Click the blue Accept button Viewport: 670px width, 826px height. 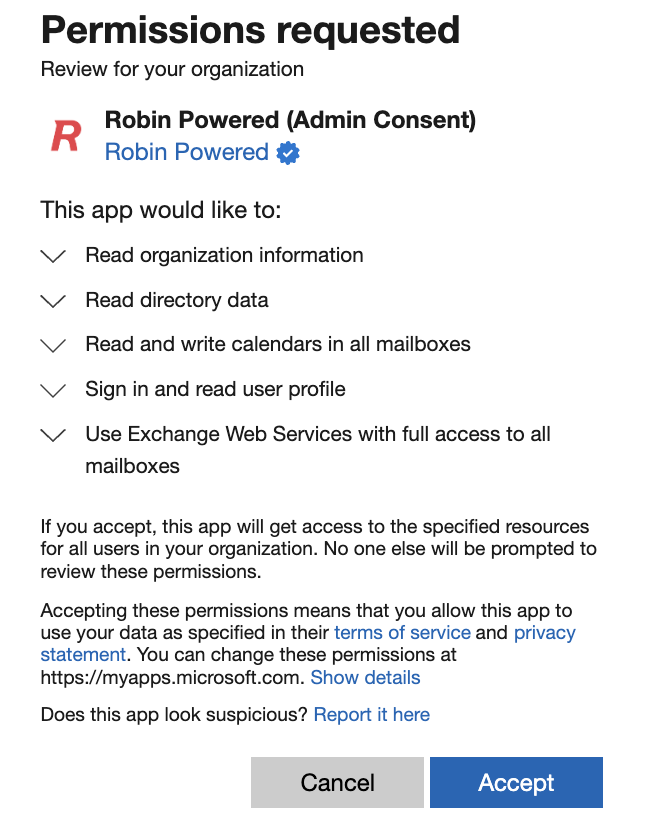click(x=516, y=782)
